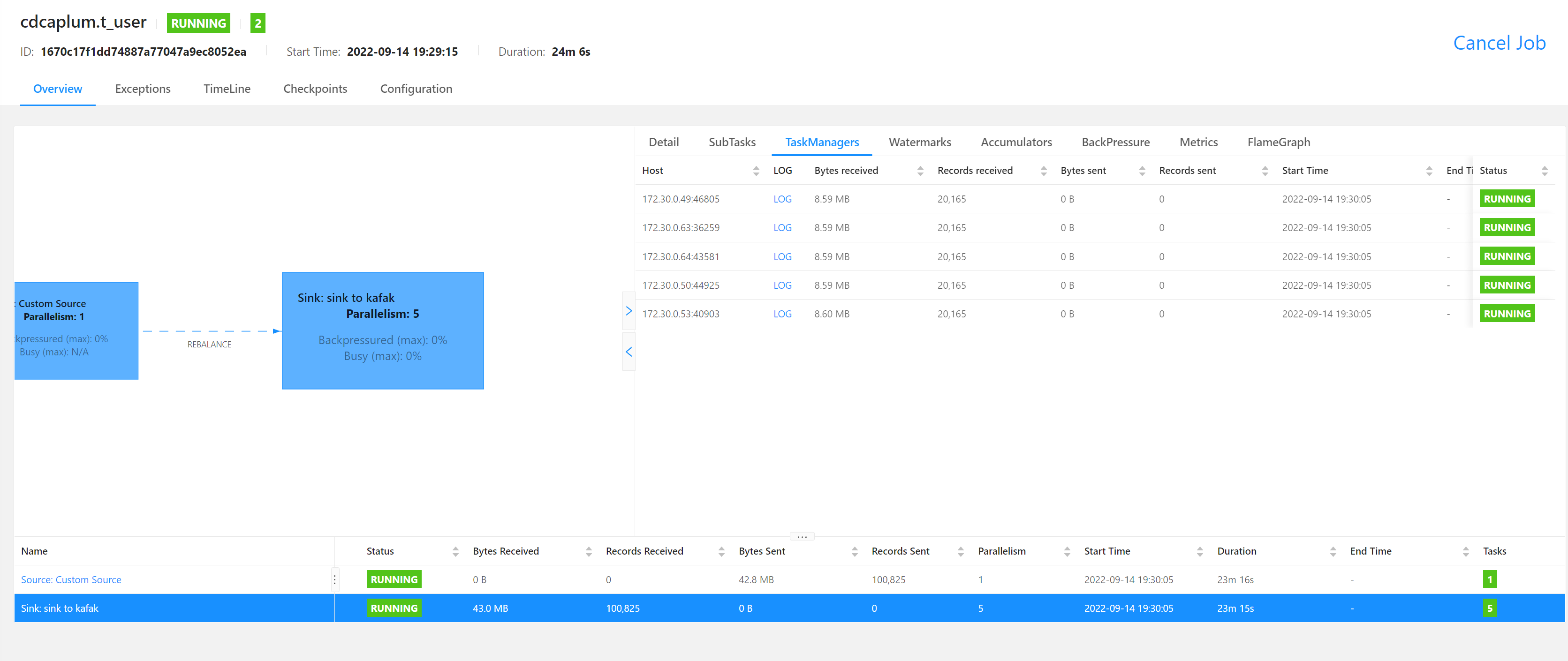Open LOG for host 172.30.0.49:46805

782,199
